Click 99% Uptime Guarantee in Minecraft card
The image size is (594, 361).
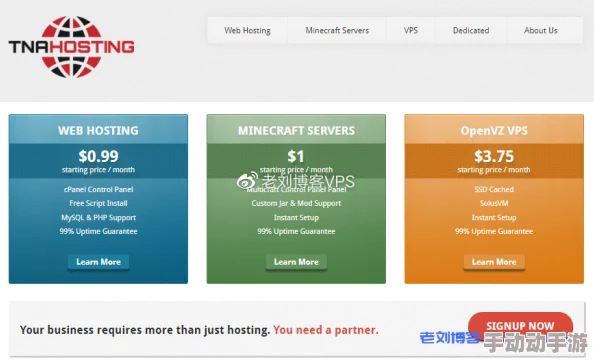[x=296, y=231]
